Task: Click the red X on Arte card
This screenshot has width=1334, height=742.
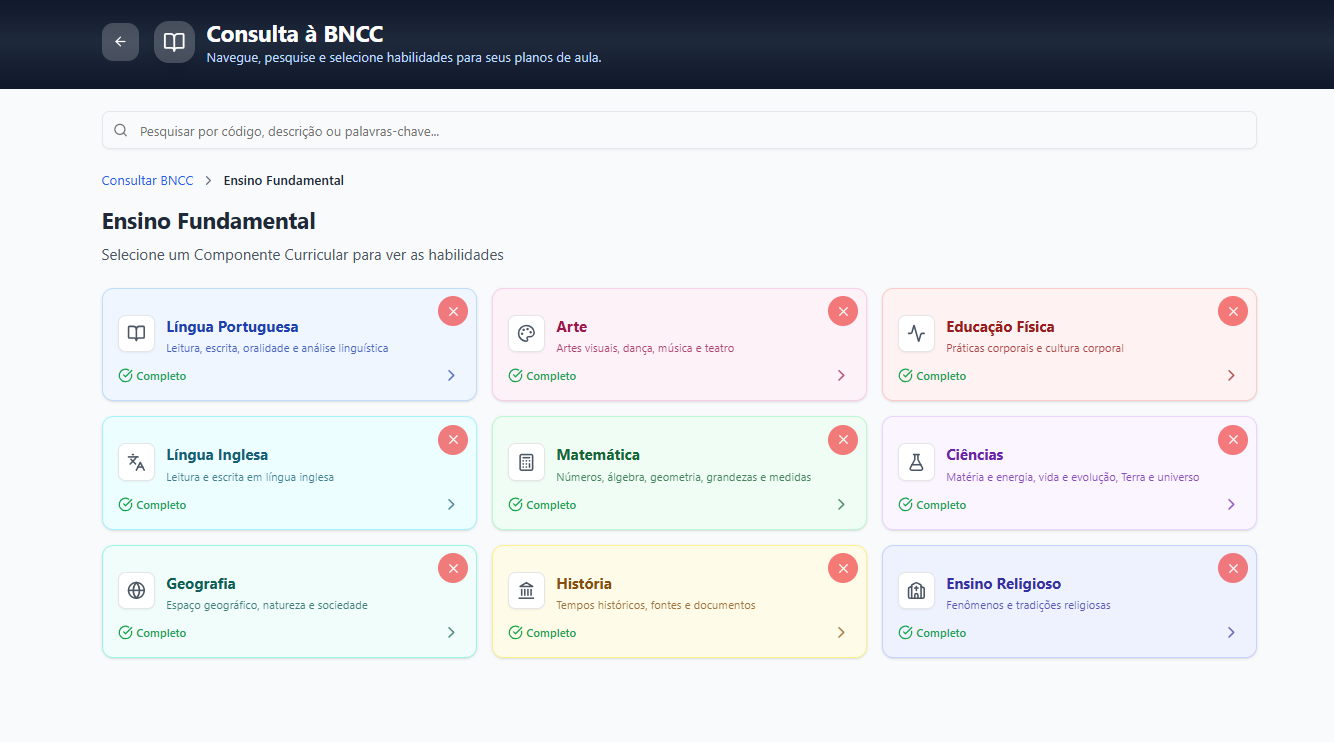Action: tap(843, 311)
